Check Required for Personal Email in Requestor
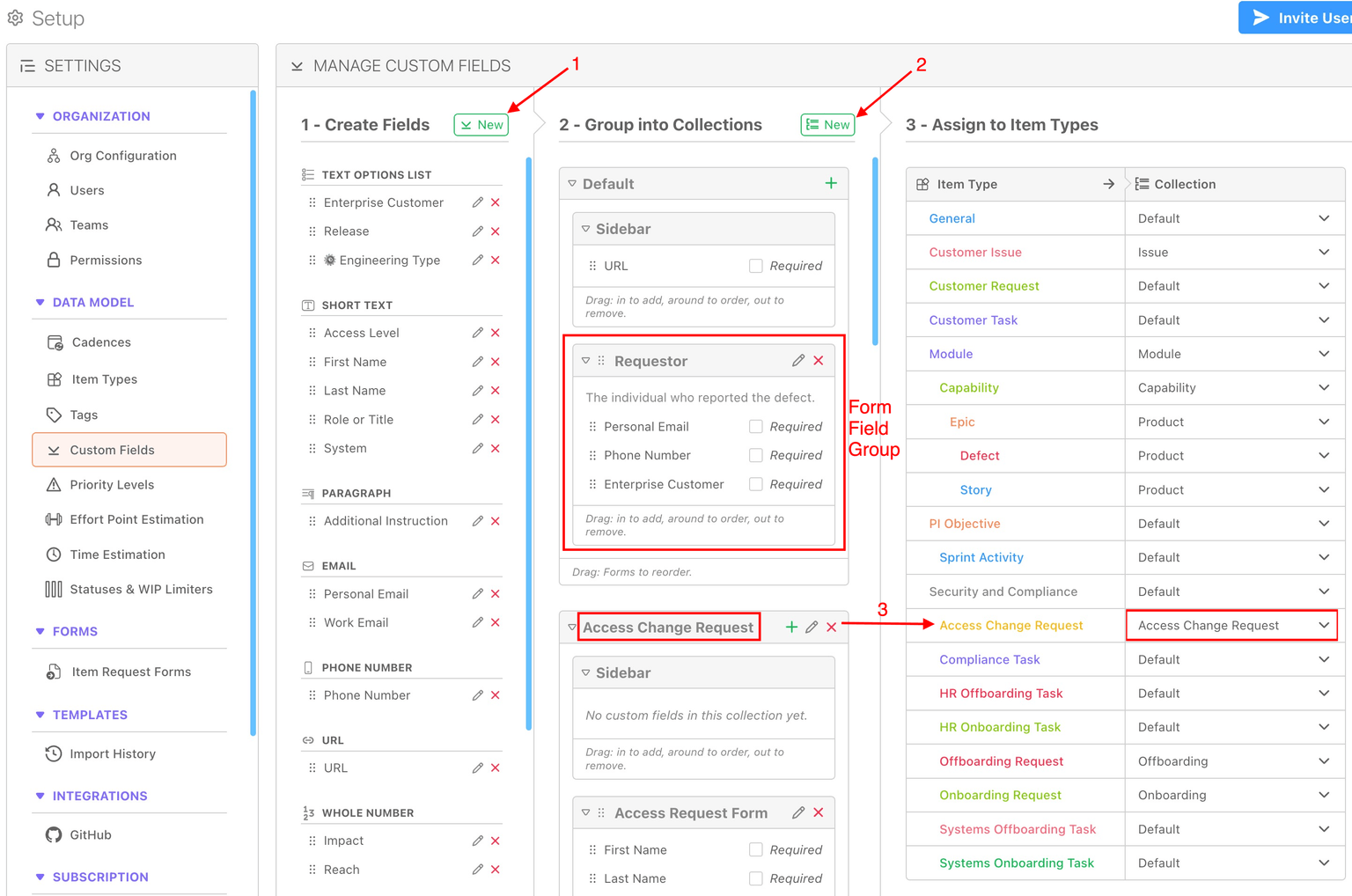This screenshot has height=896, width=1352. [x=755, y=427]
